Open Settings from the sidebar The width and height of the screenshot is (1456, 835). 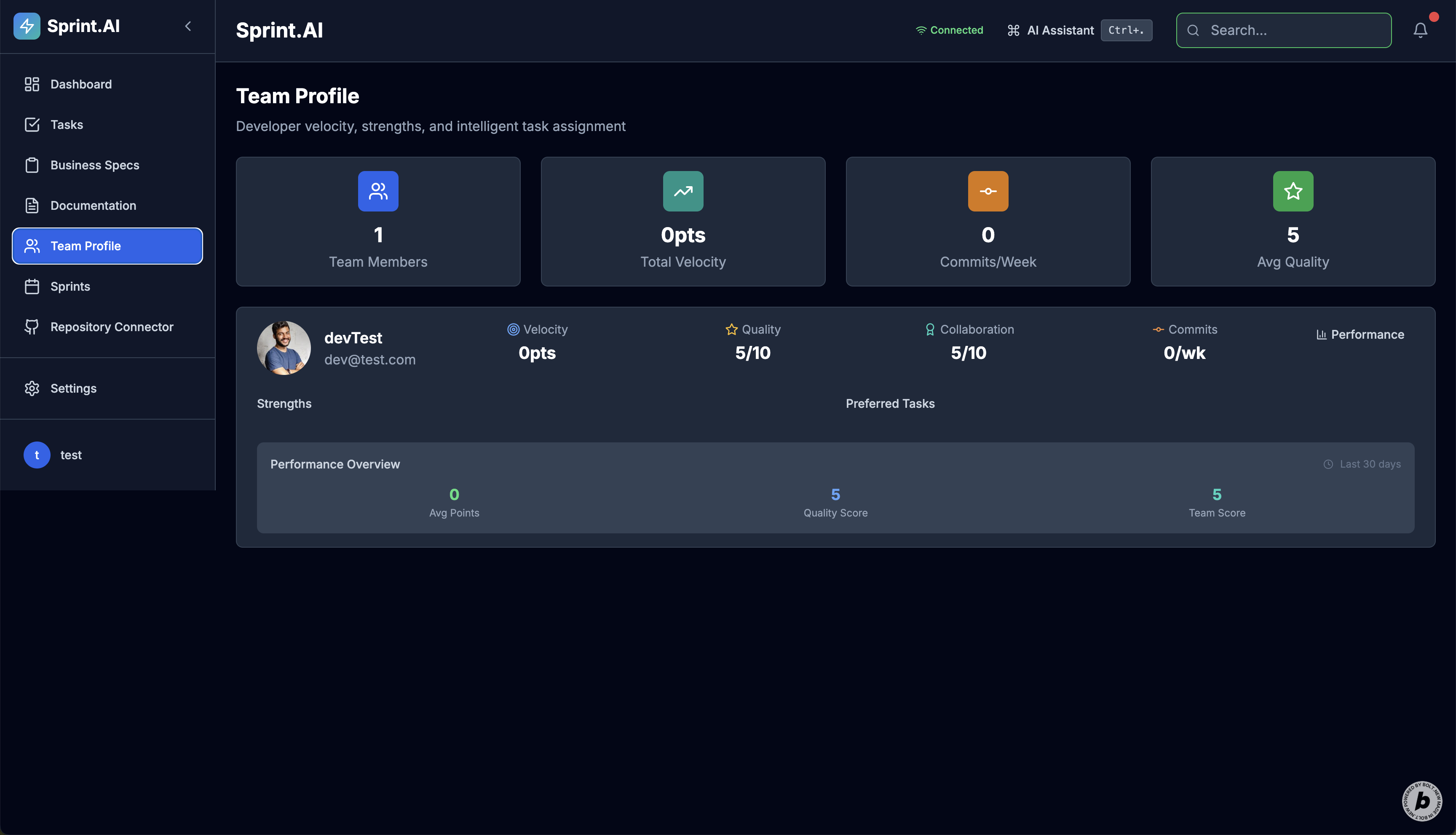pos(73,388)
